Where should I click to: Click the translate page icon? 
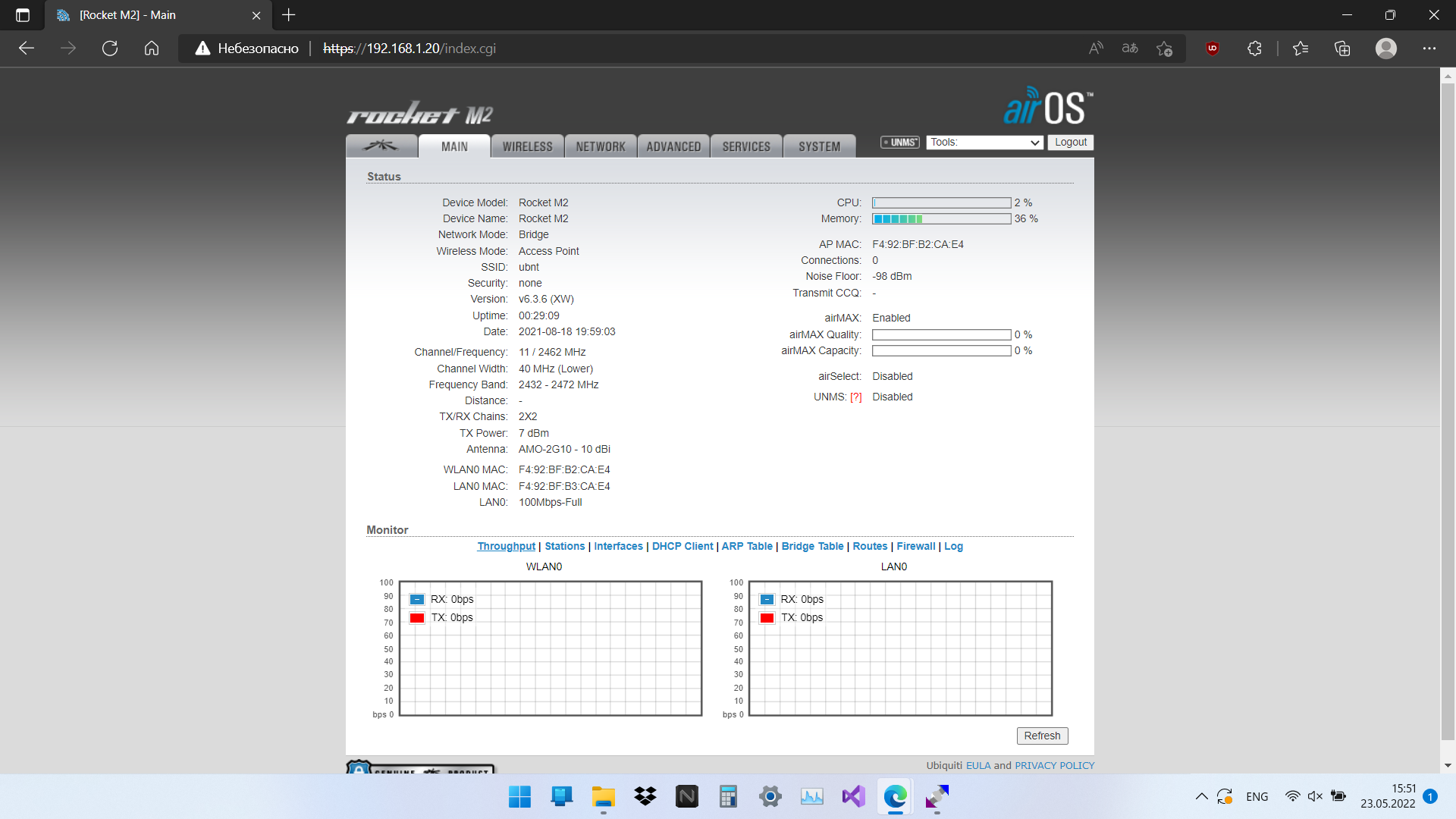1130,48
